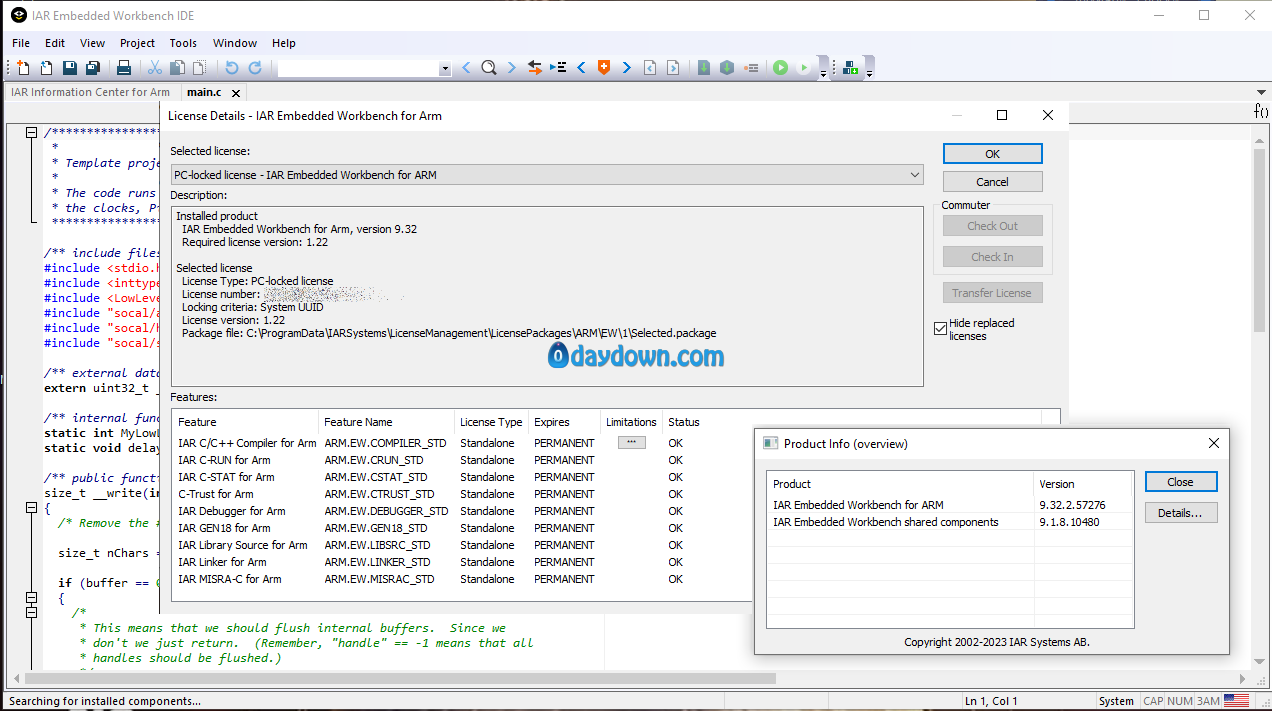Image resolution: width=1272 pixels, height=711 pixels.
Task: Toggle the Hide replaced licenses checkbox
Action: pos(940,329)
